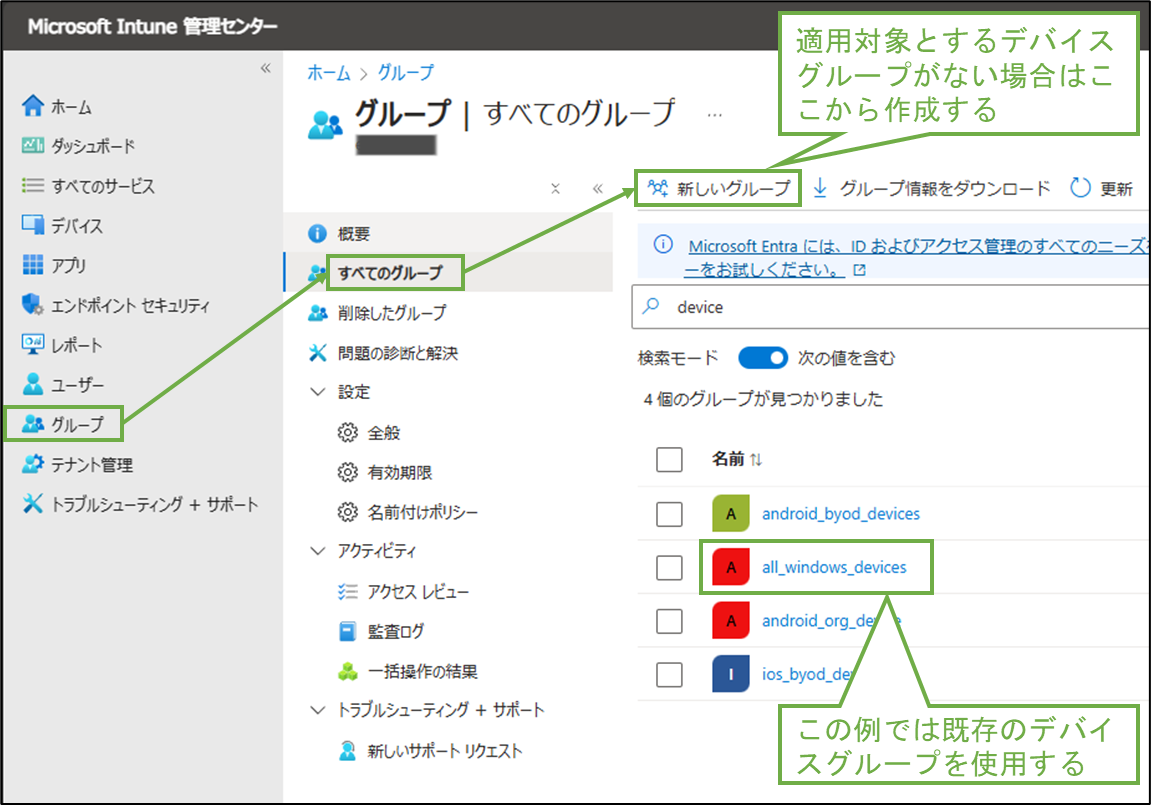Open ダッシュボード in sidebar
The height and width of the screenshot is (805, 1151).
tap(79, 146)
